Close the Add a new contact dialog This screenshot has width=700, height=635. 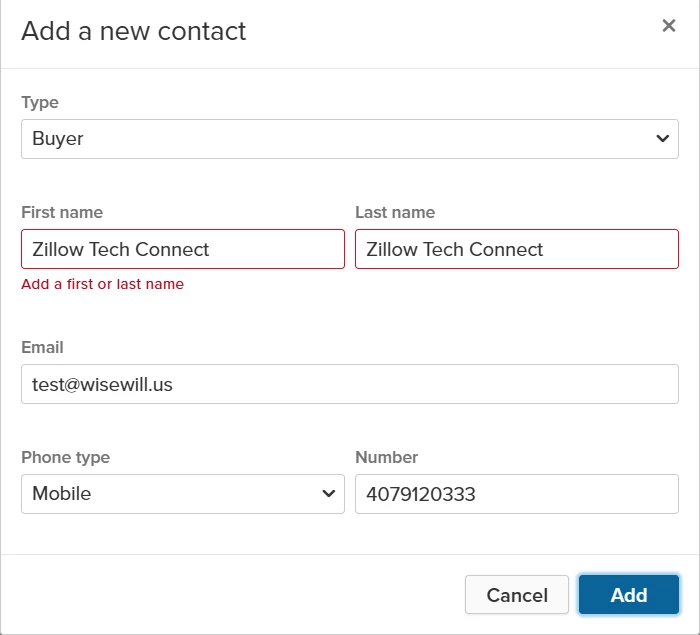point(668,25)
